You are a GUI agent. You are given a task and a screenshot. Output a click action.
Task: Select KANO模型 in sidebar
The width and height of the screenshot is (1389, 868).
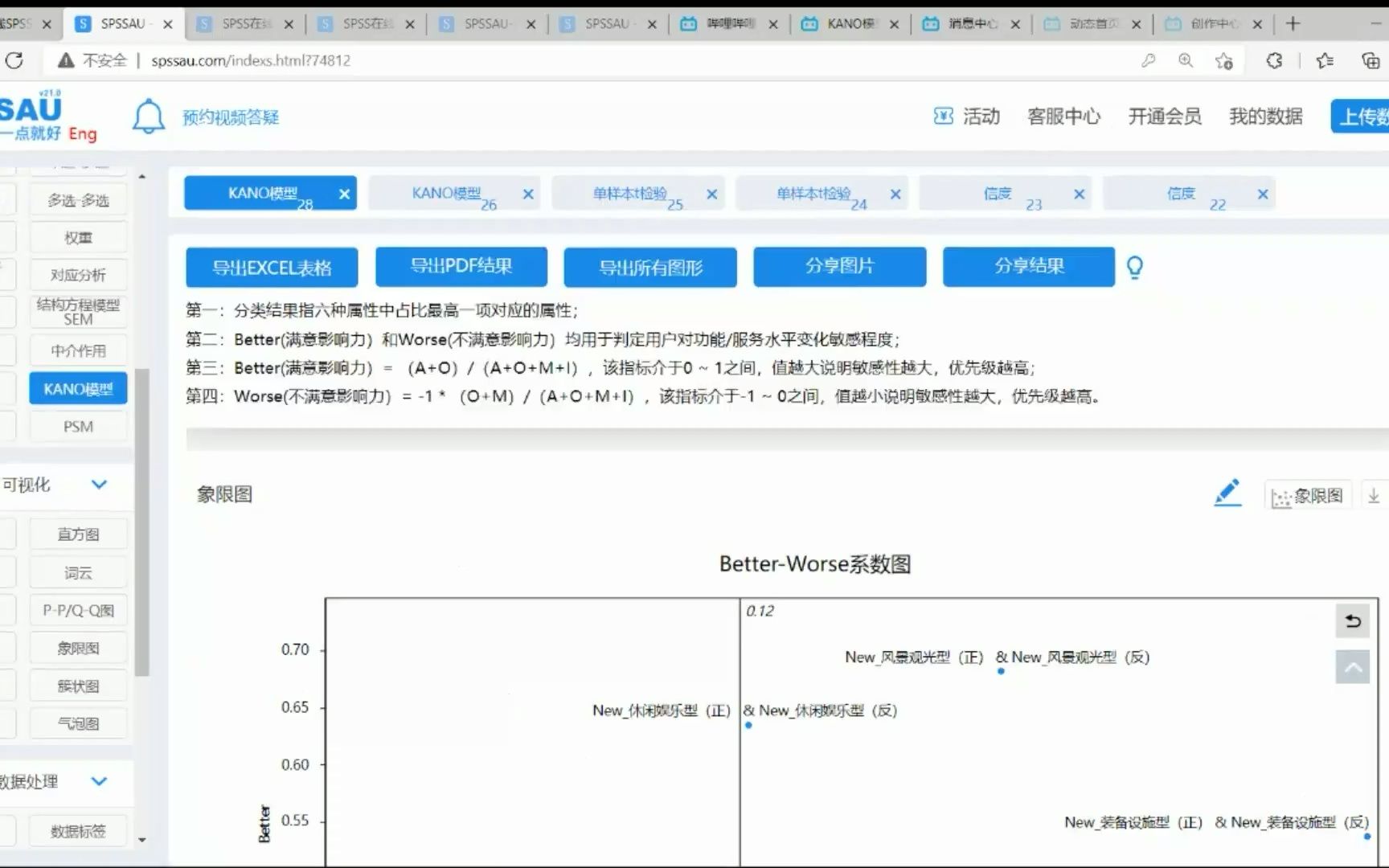tap(78, 389)
